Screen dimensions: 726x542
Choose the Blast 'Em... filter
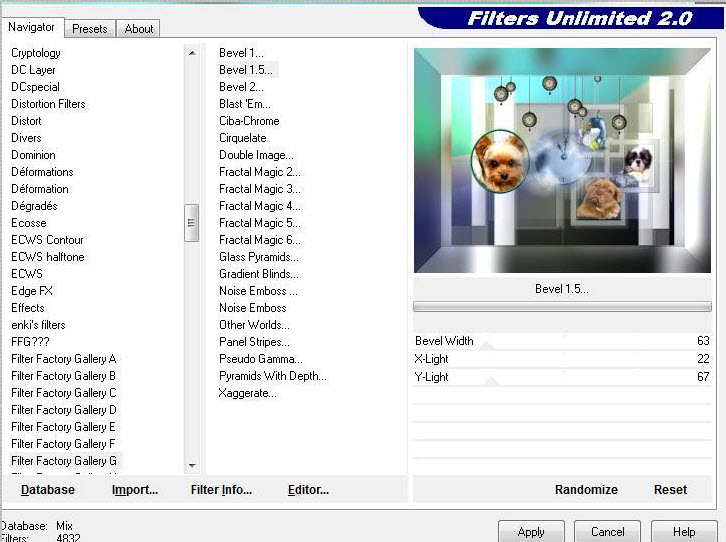[245, 104]
